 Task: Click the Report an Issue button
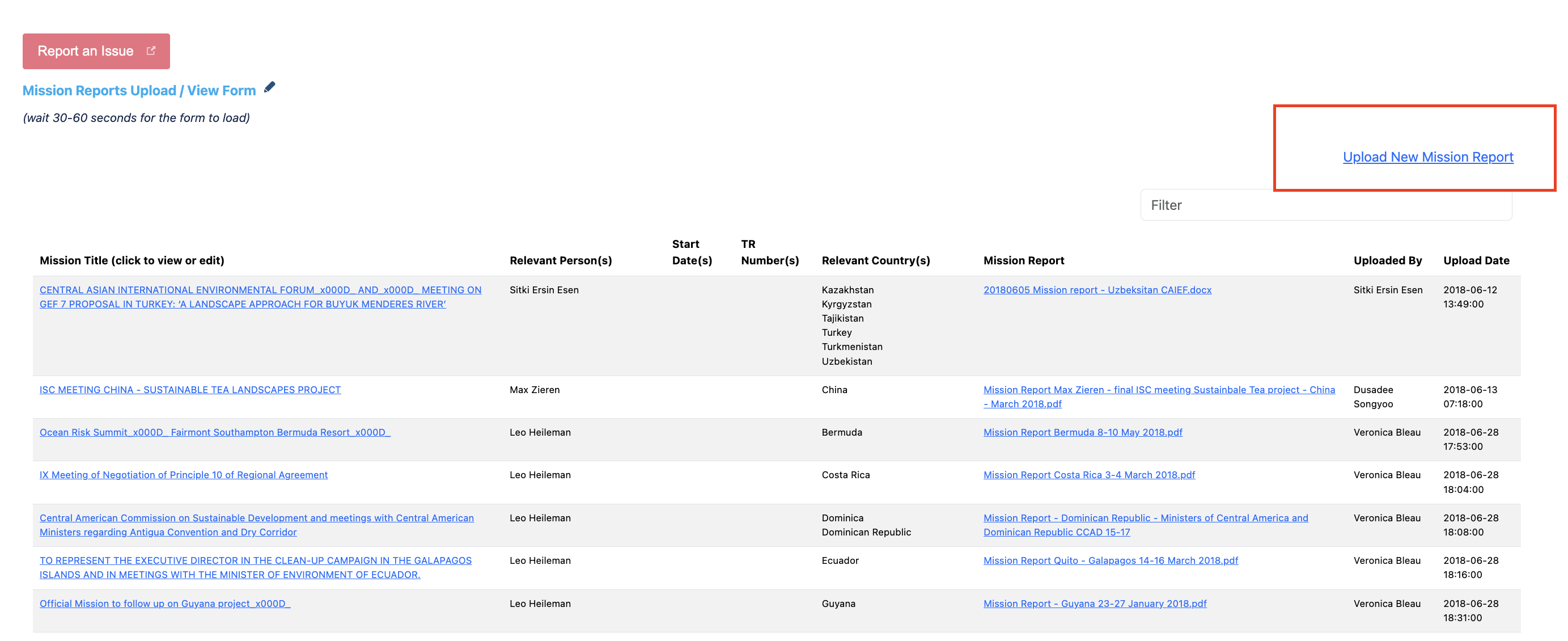click(96, 51)
